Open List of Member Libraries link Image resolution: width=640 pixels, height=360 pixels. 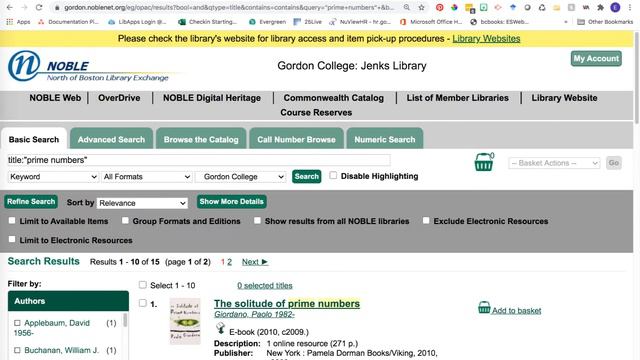click(x=458, y=98)
